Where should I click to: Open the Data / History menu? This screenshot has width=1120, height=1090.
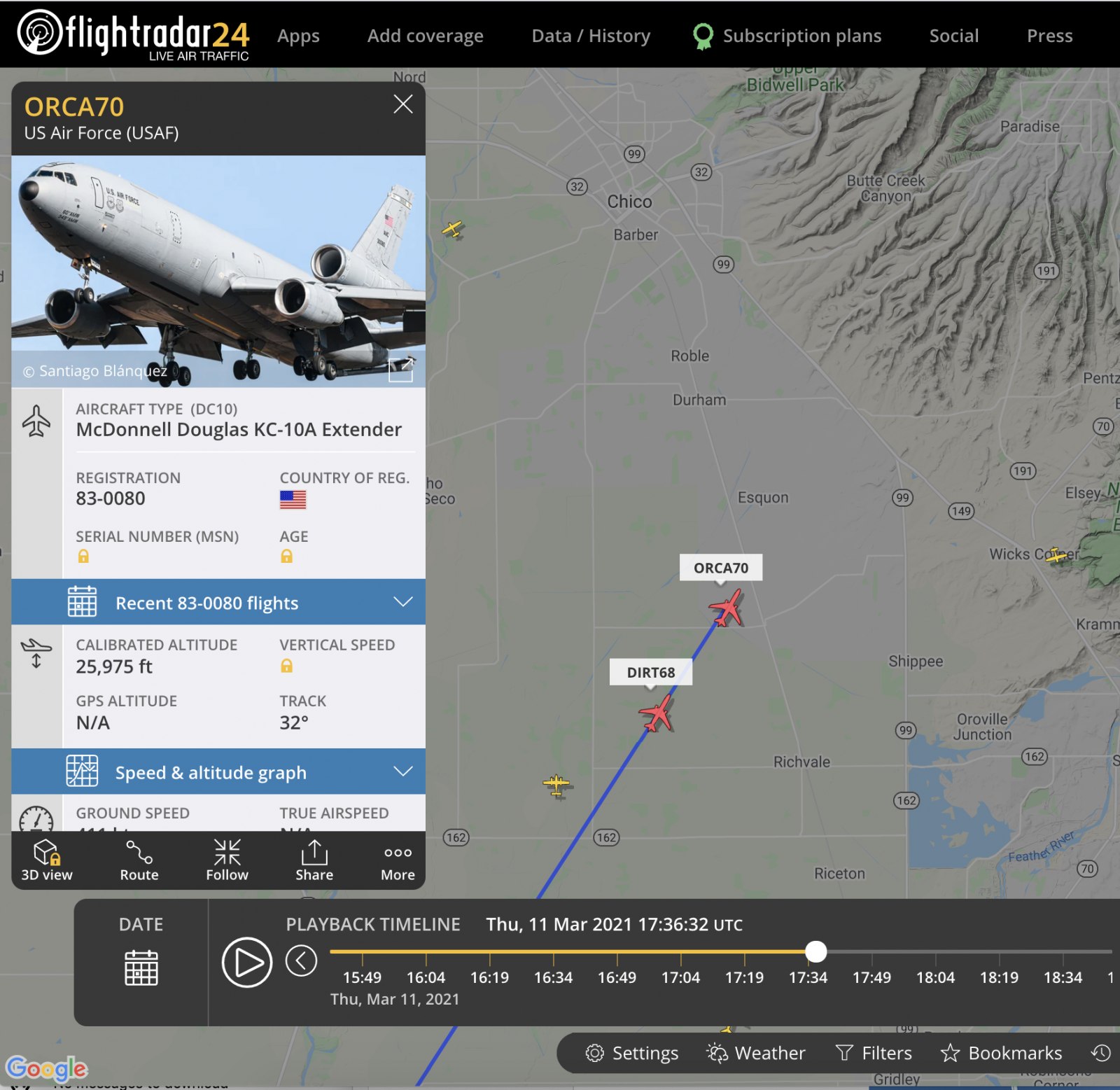coord(591,36)
